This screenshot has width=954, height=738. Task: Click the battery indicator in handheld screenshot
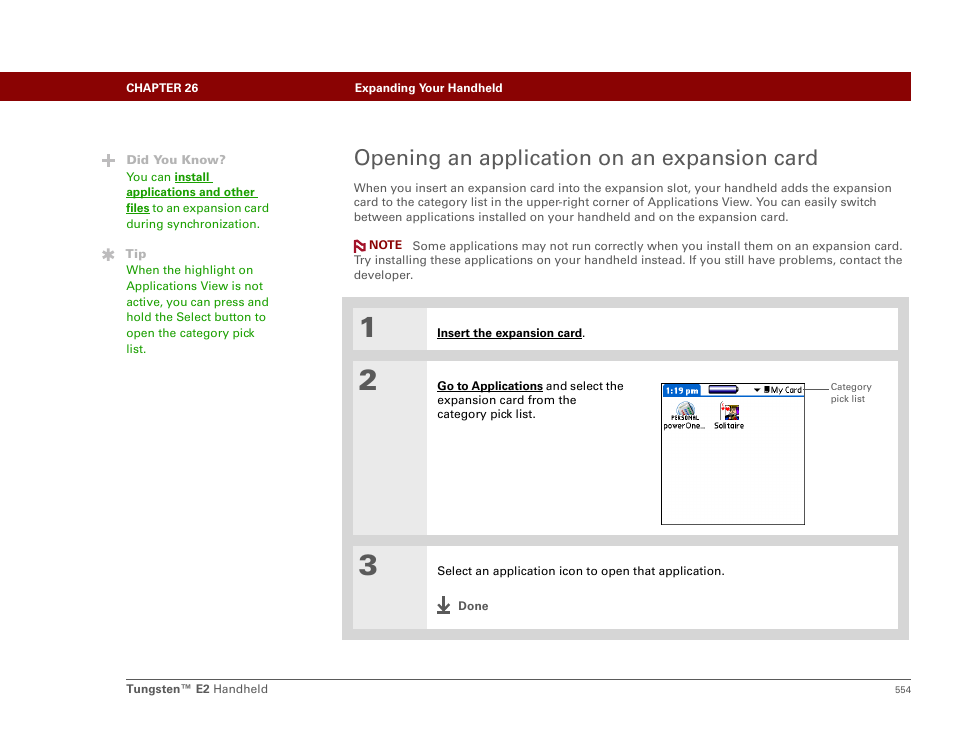(x=723, y=390)
